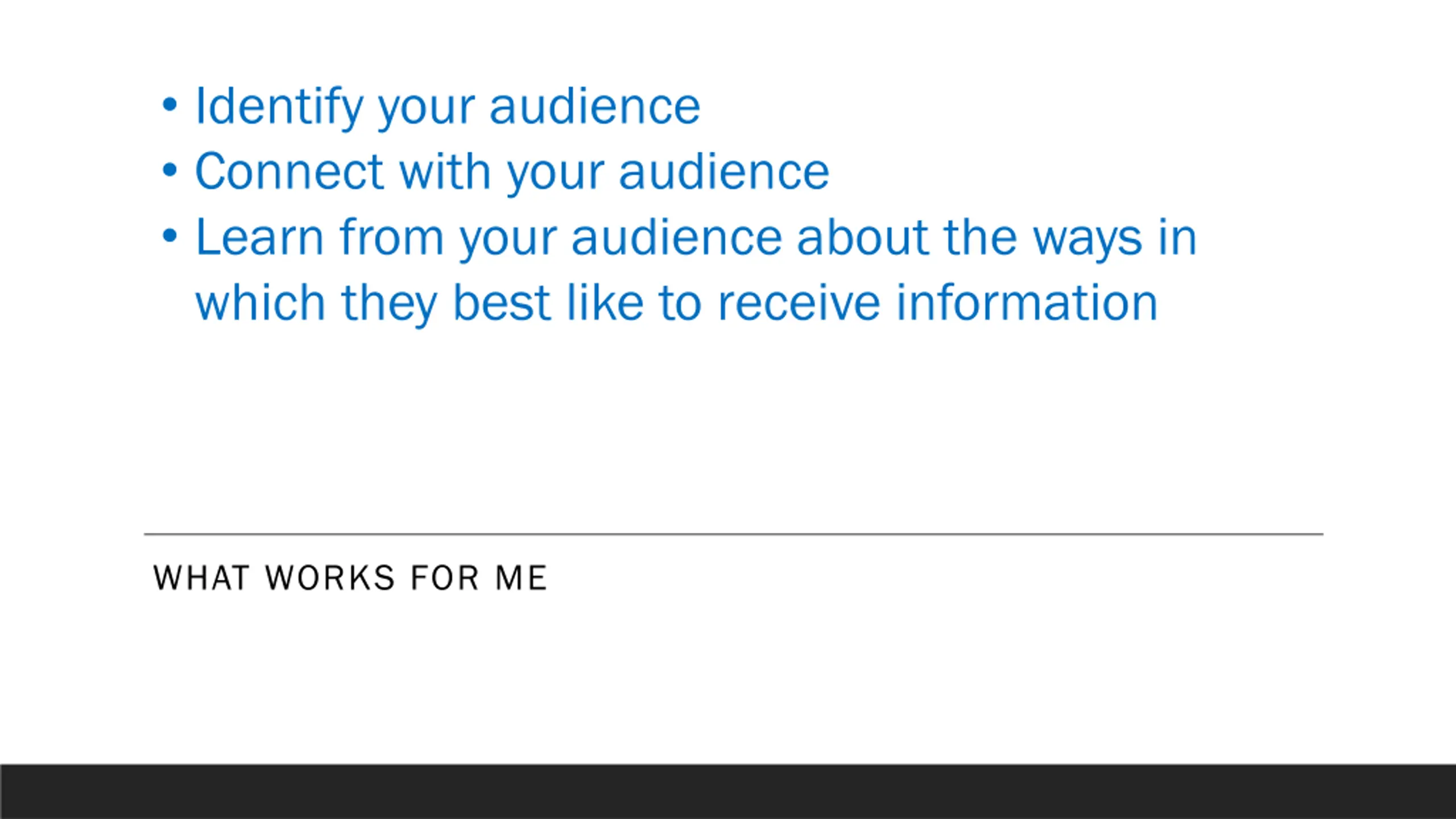Click the word Connect in the second bullet
This screenshot has width=1456, height=819.
tap(289, 171)
